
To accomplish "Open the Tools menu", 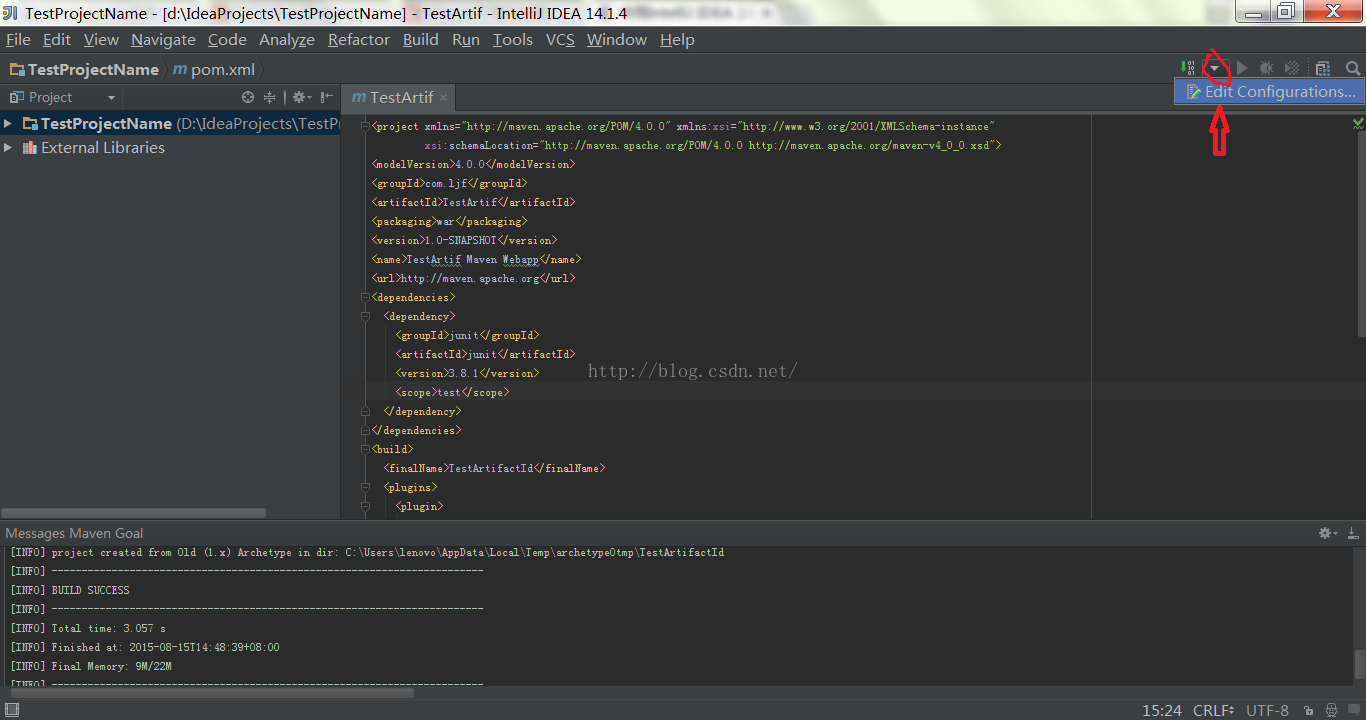I will point(513,40).
